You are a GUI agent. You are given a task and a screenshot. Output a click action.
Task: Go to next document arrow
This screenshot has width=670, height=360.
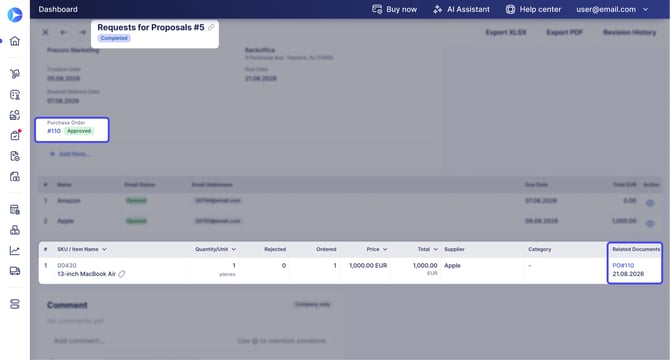click(82, 32)
